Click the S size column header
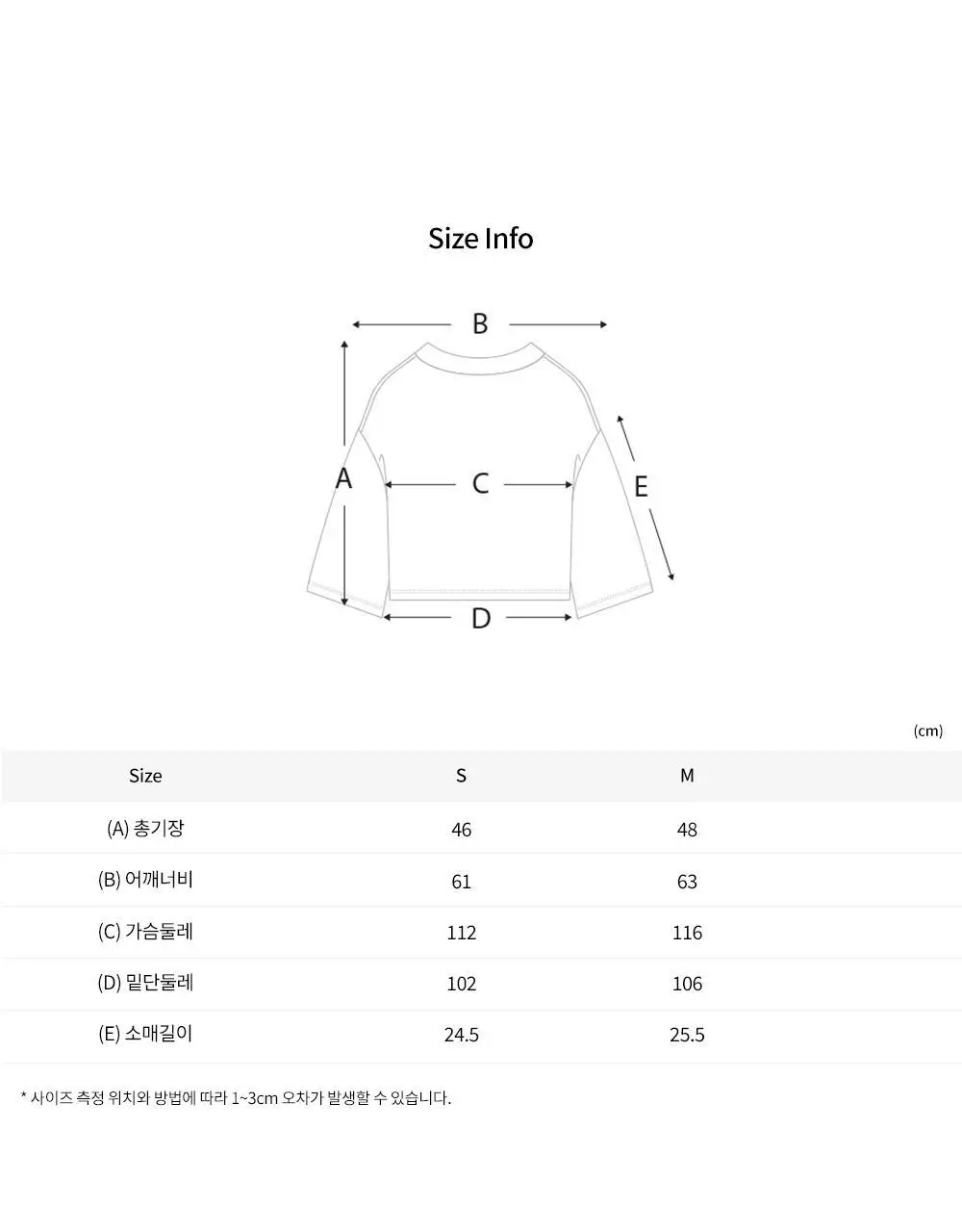962x1232 pixels. (x=461, y=776)
